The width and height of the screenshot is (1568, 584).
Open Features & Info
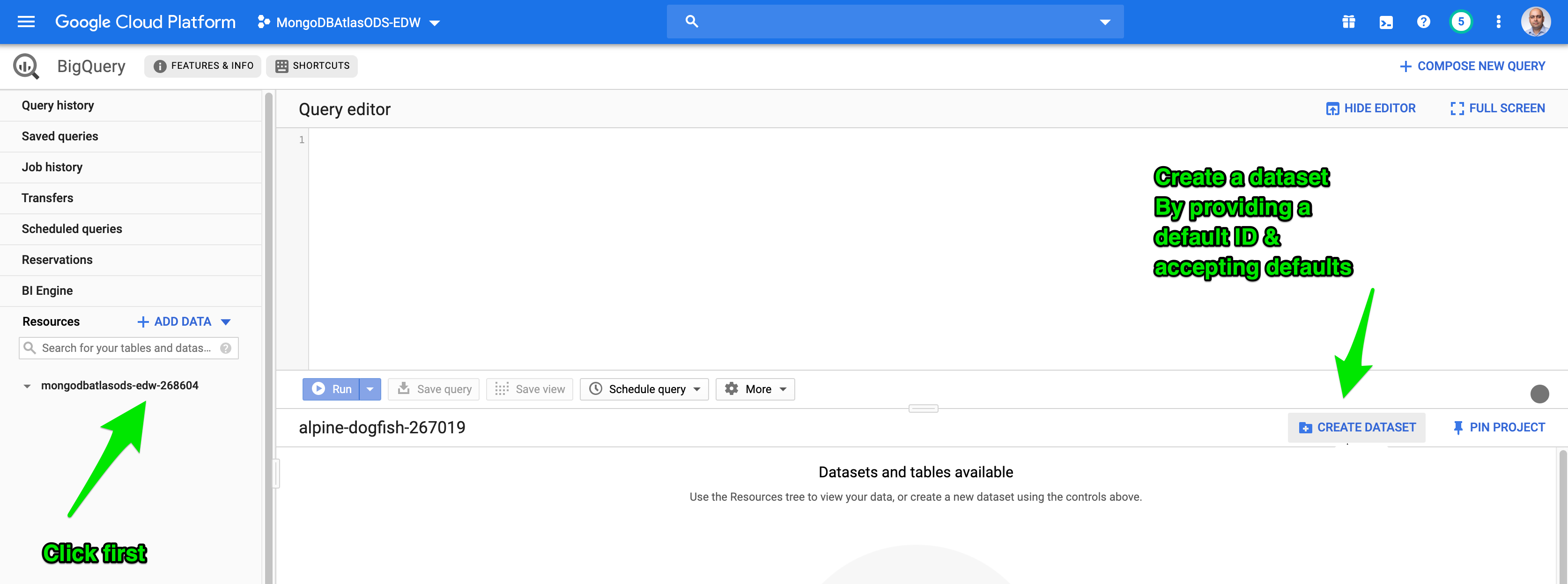point(203,66)
